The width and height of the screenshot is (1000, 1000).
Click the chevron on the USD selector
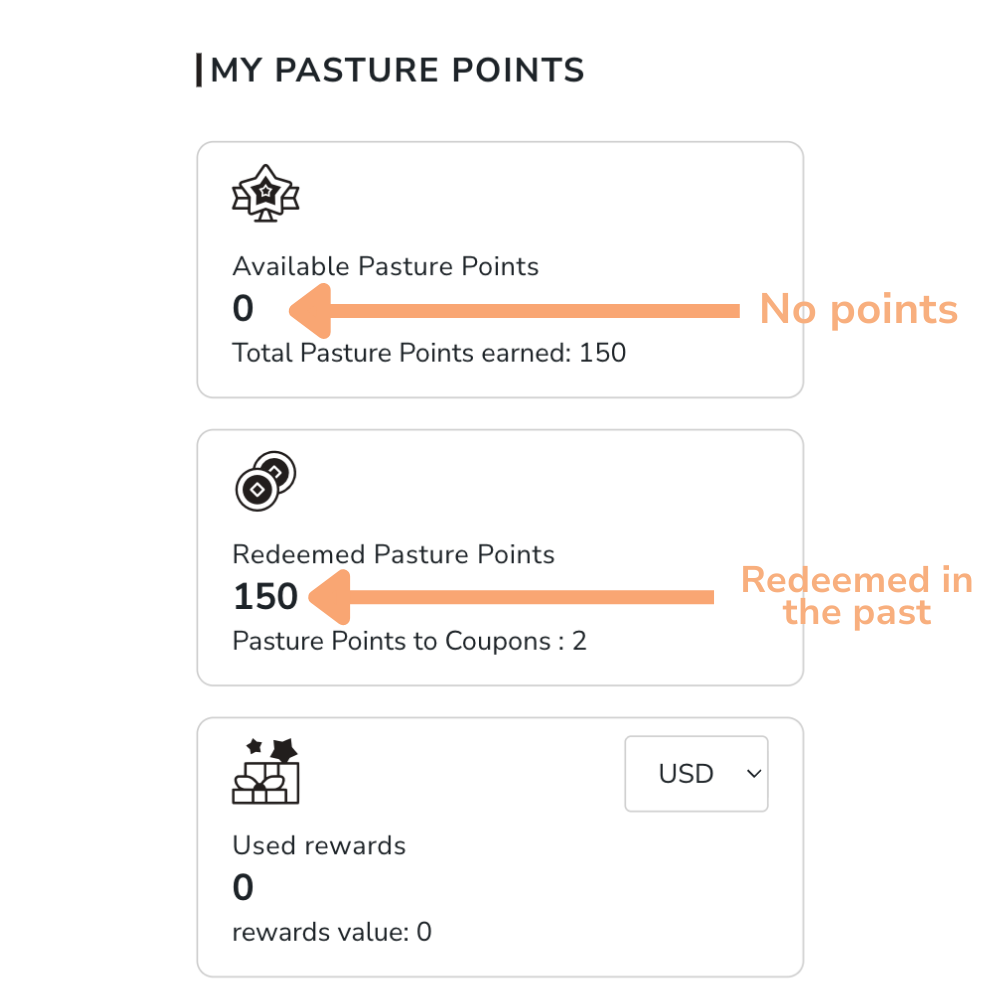click(x=754, y=774)
